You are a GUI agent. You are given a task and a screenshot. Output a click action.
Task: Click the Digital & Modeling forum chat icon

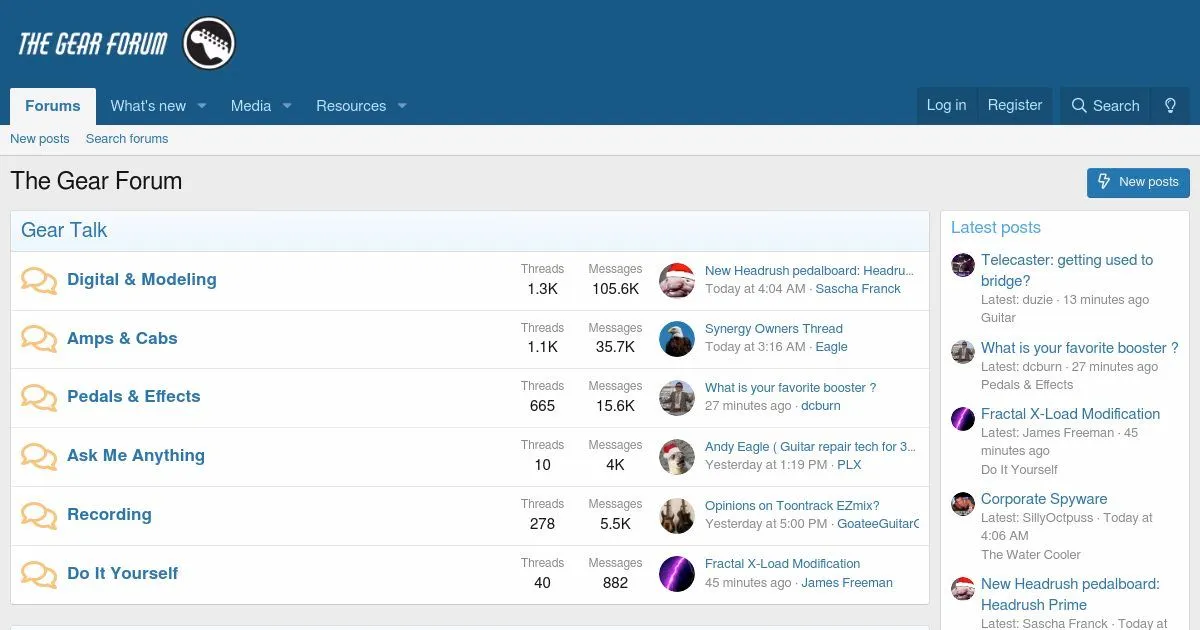[39, 281]
